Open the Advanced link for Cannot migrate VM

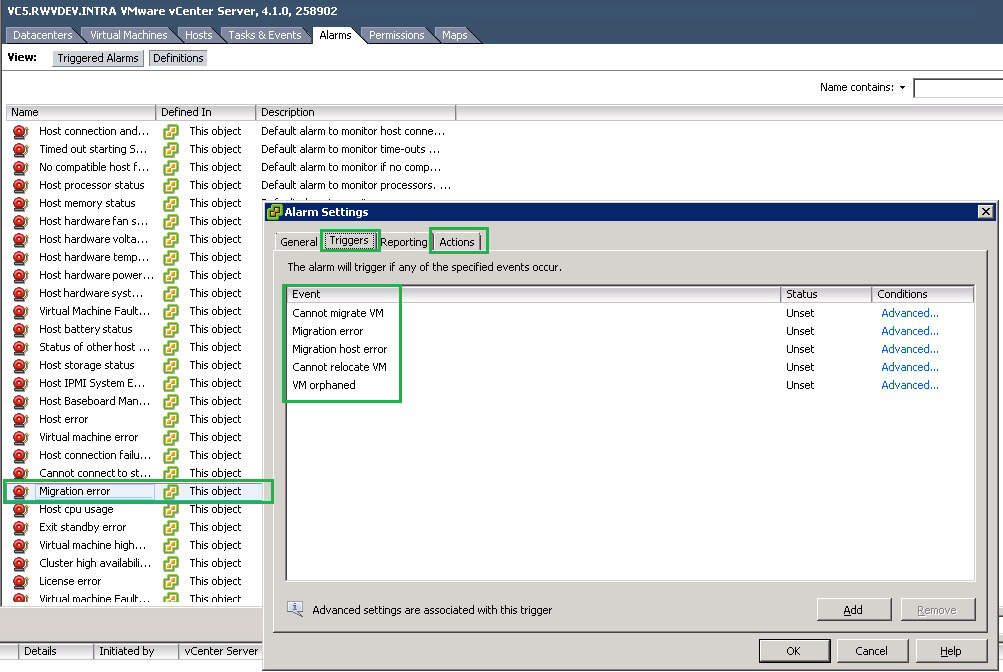[x=909, y=313]
